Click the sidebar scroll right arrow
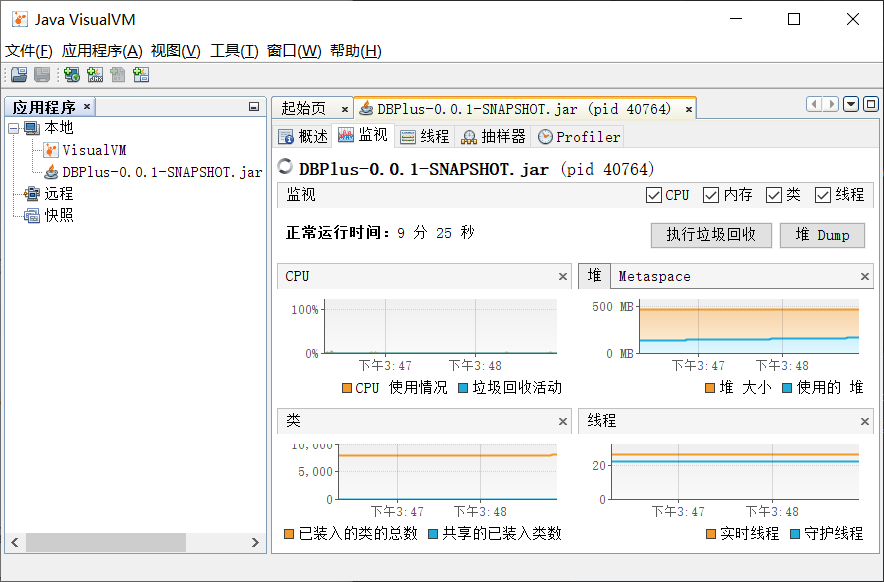 tap(255, 543)
